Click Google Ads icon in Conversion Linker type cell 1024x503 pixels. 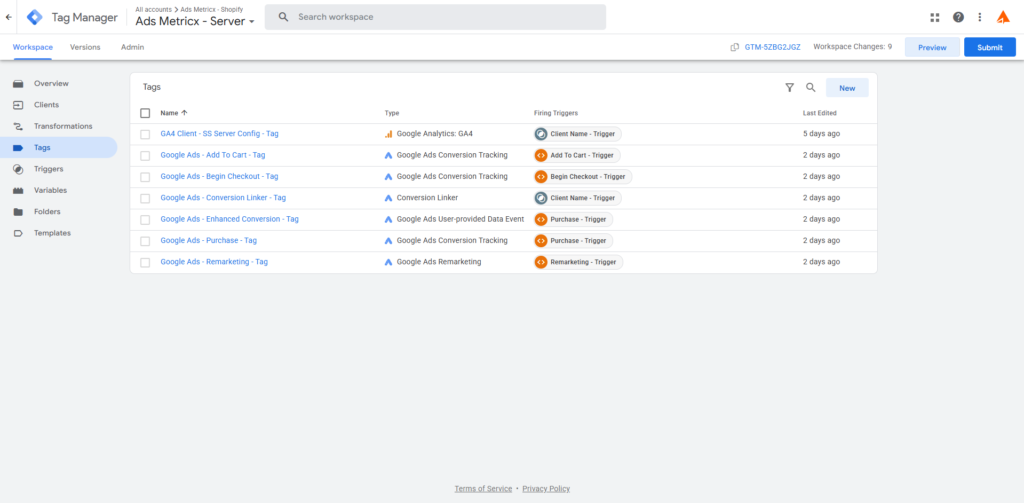coord(389,198)
